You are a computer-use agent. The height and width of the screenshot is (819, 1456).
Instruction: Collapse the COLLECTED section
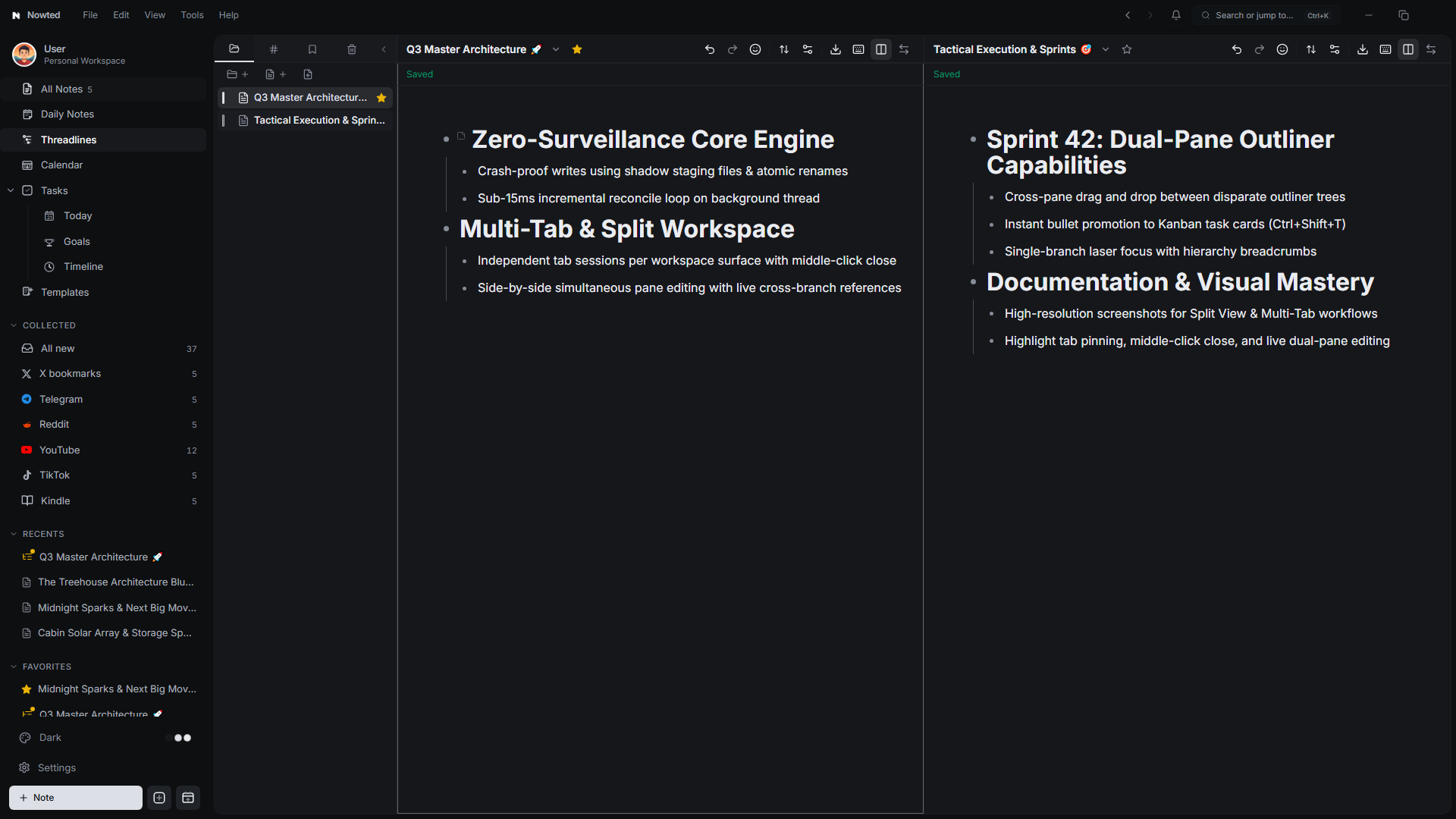[x=14, y=325]
